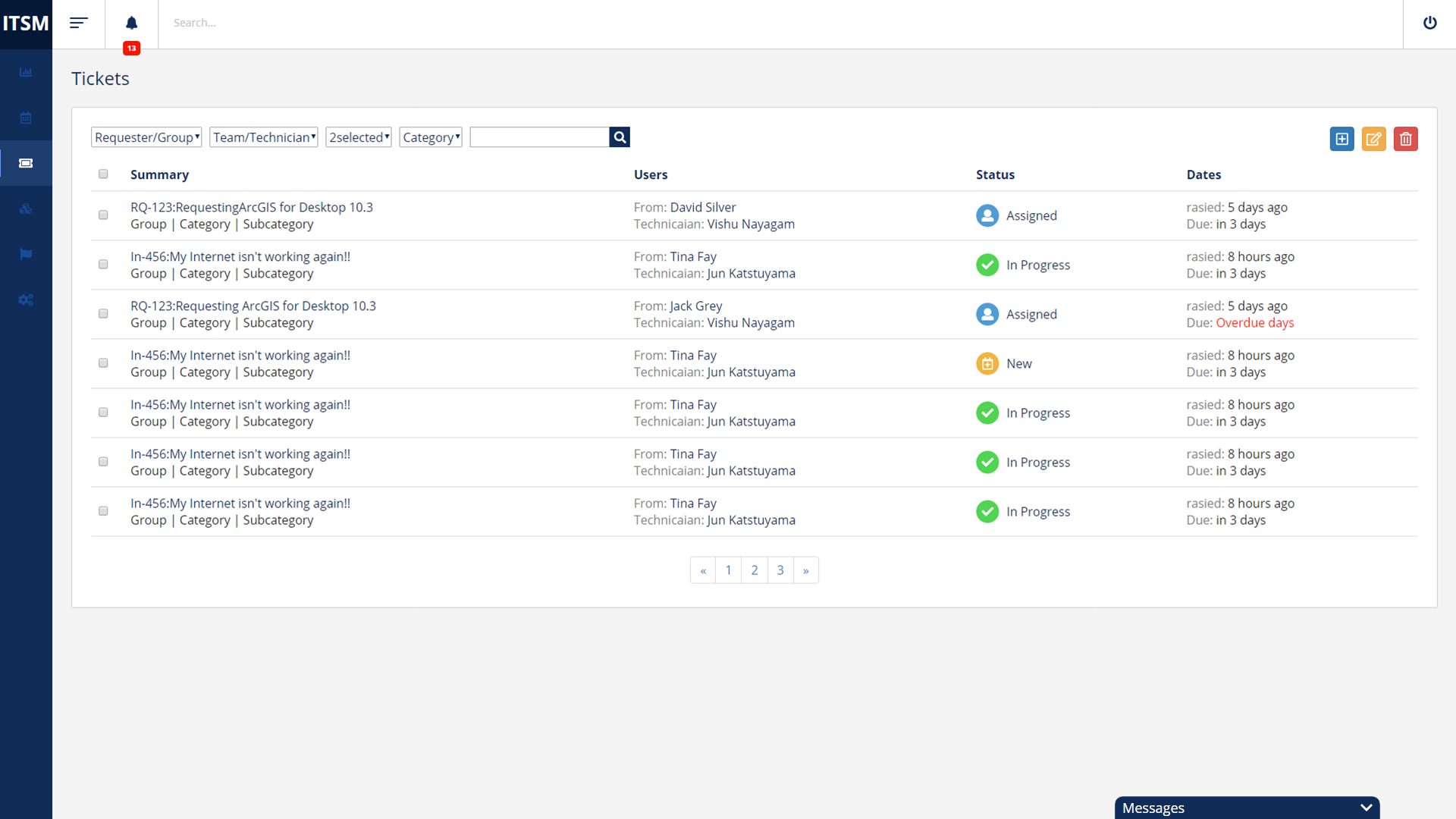Open the settings gears icon in sidebar
Screen dimensions: 1456x819
coord(26,300)
